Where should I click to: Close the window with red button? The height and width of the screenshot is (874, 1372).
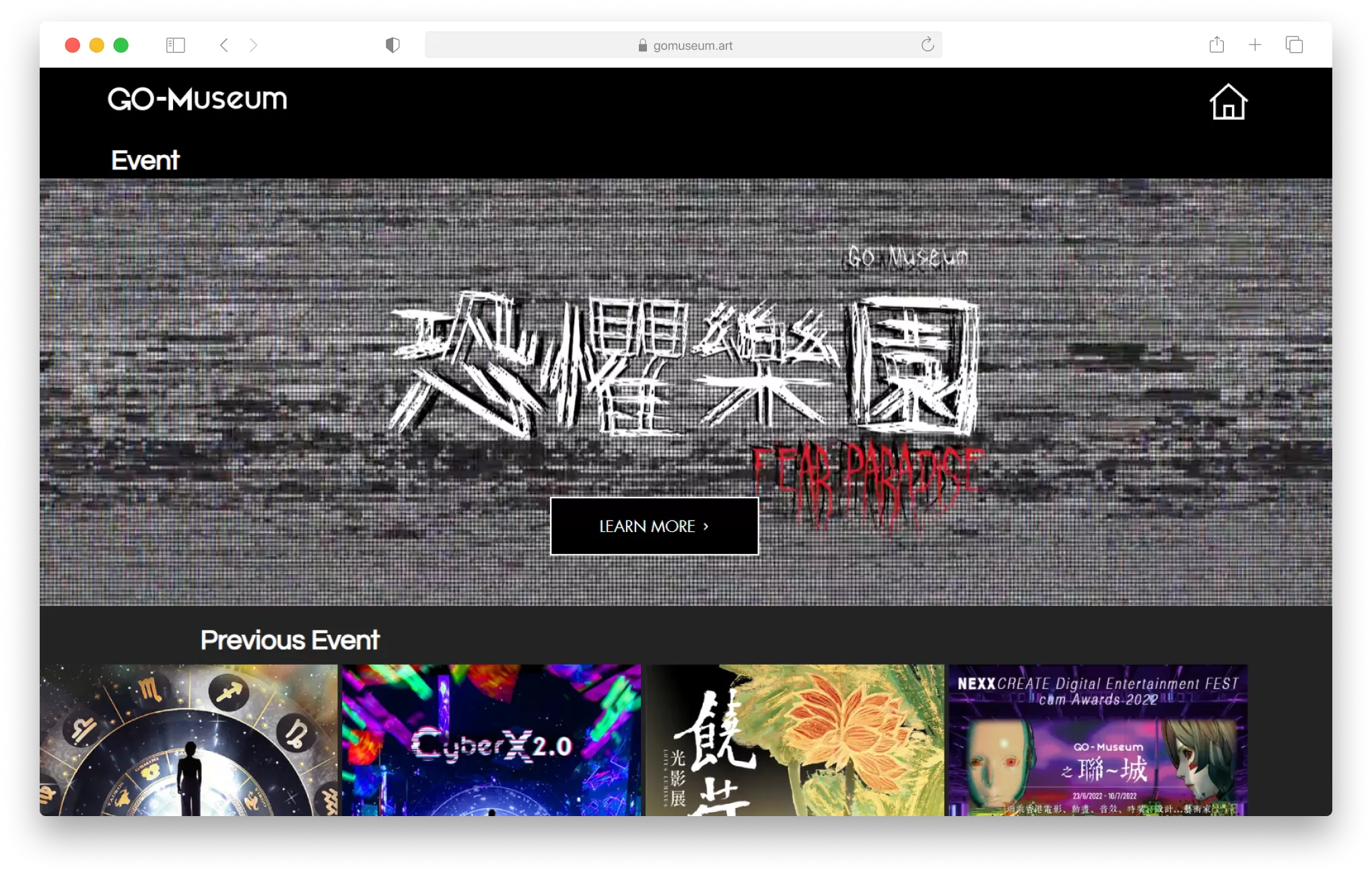coord(73,45)
